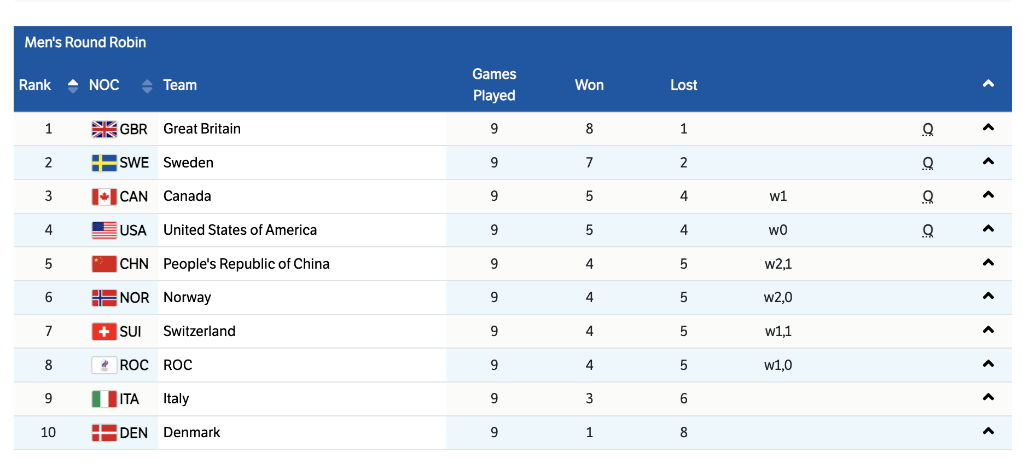Toggle the Norway row chevron

[x=988, y=297]
